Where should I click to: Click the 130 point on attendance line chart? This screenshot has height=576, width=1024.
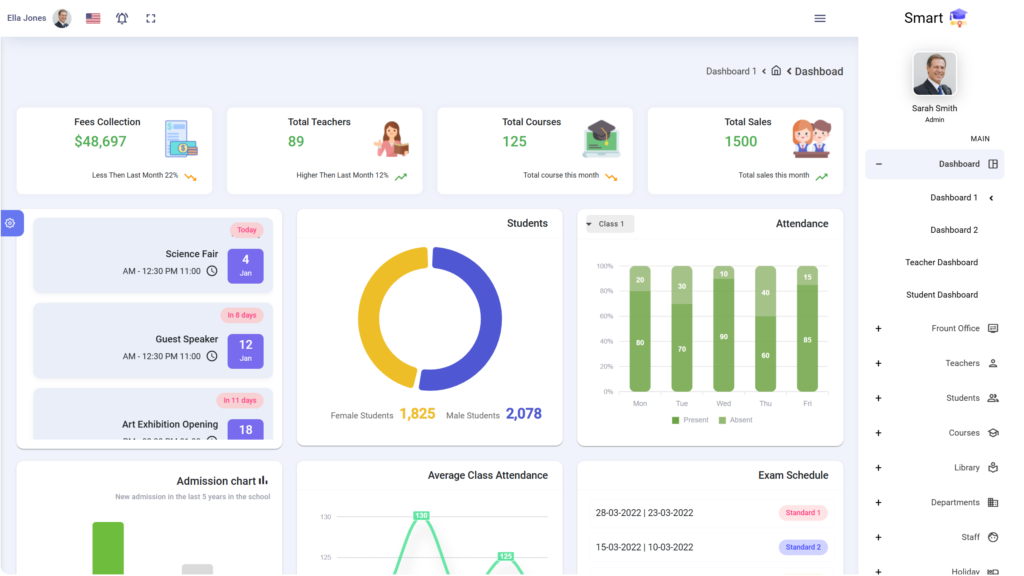tap(421, 515)
